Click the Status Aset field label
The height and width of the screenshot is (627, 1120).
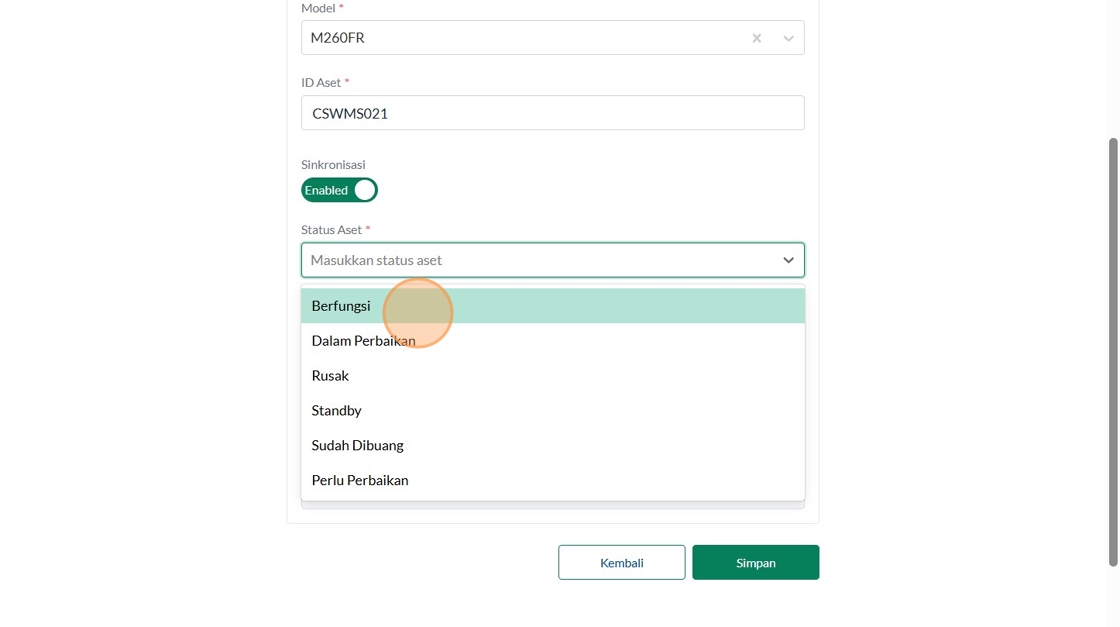tap(331, 230)
